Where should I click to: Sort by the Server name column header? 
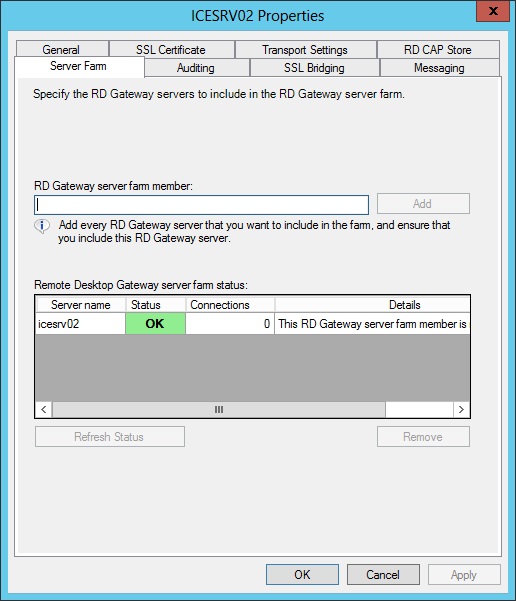point(81,305)
